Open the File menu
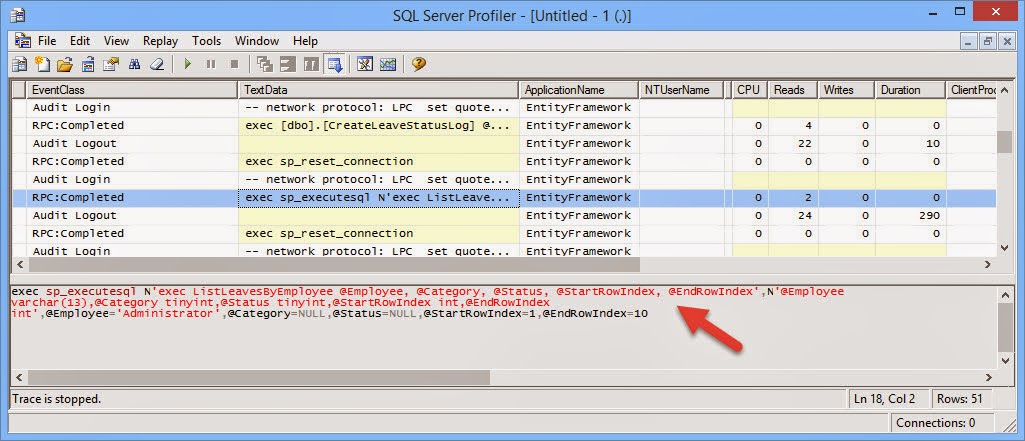 47,41
